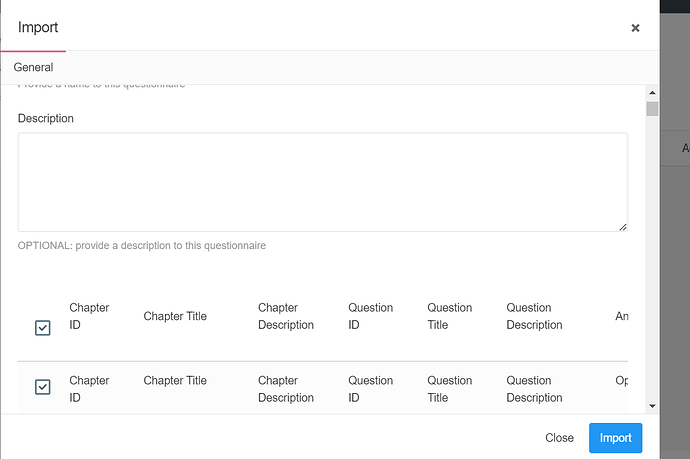Click the Question Description column header
690x459 pixels.
pos(534,316)
